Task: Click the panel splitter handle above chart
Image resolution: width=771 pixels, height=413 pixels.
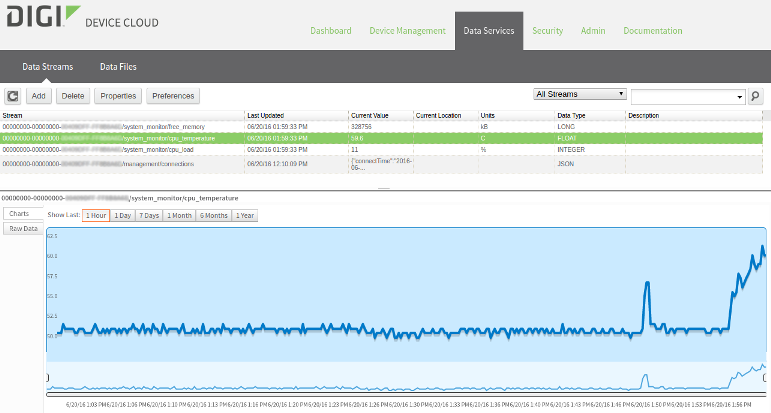Action: [384, 188]
